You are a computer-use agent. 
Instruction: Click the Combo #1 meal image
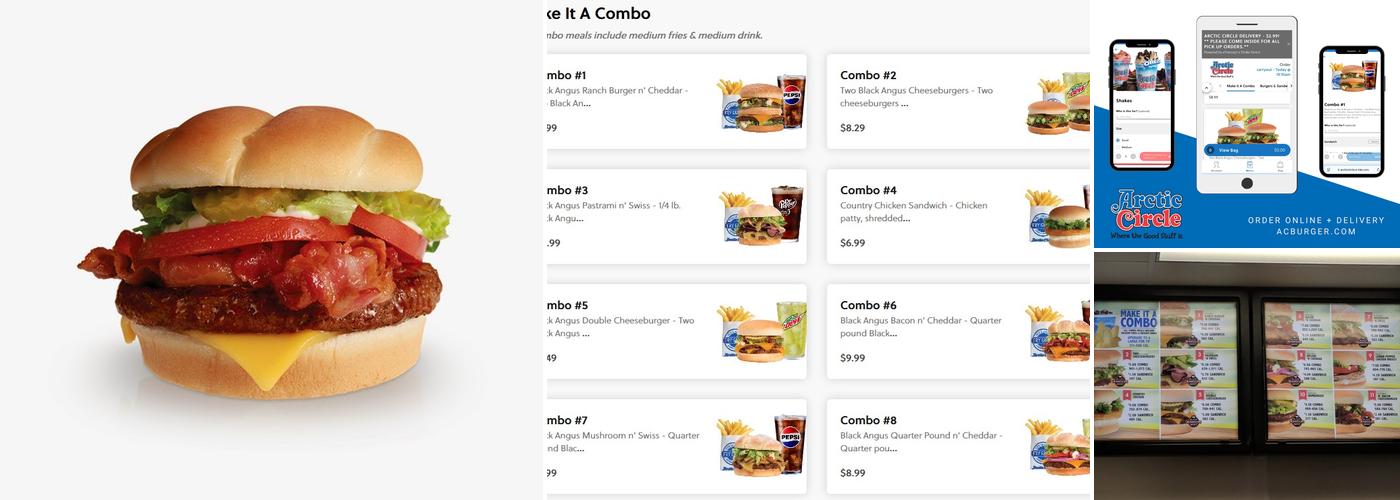tap(762, 102)
